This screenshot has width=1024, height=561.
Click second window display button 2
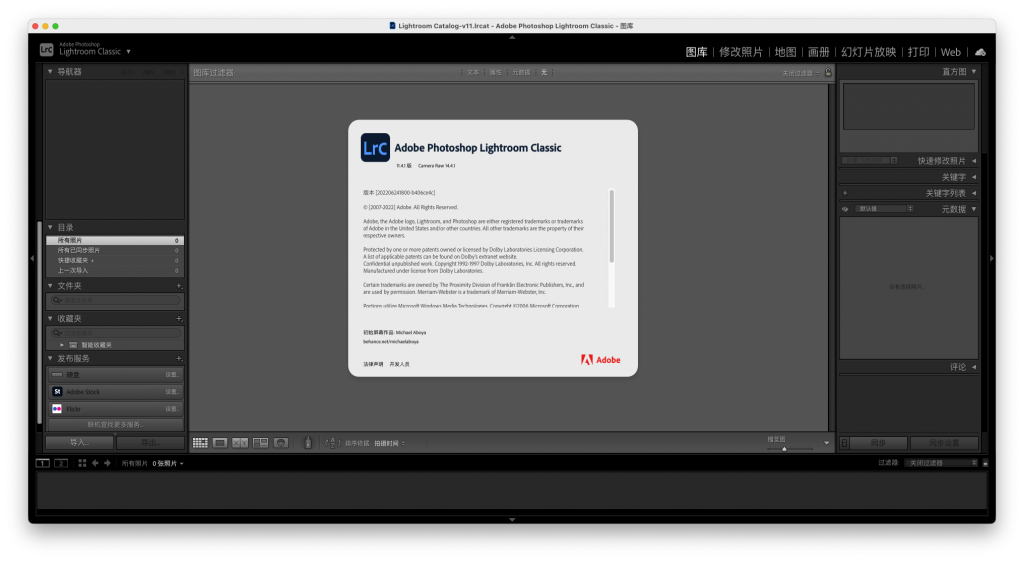[x=61, y=463]
